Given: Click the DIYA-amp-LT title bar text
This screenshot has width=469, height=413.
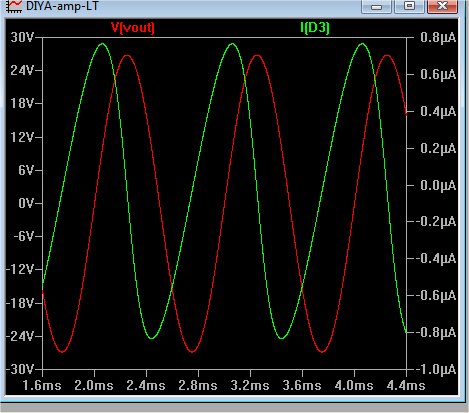Looking at the screenshot, I should pos(62,6).
